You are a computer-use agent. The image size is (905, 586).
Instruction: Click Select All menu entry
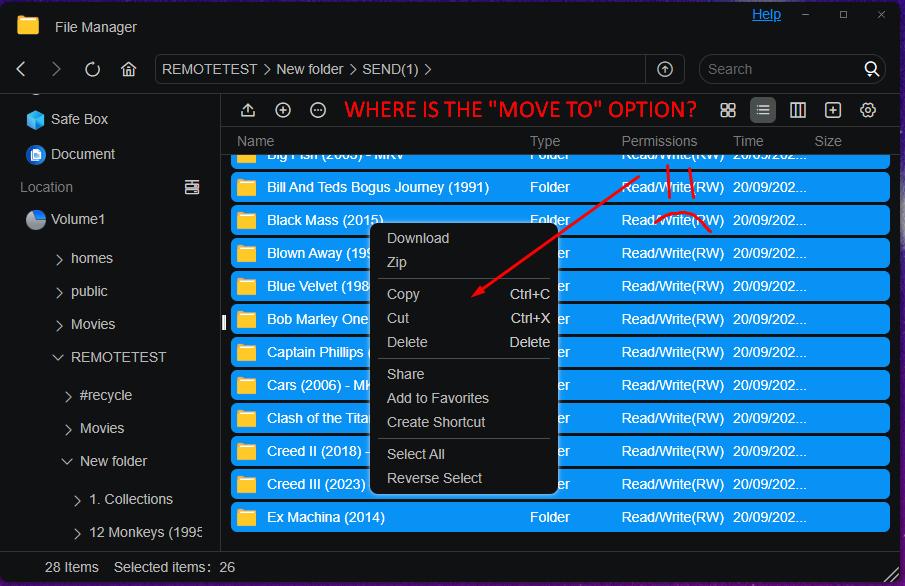[464, 454]
